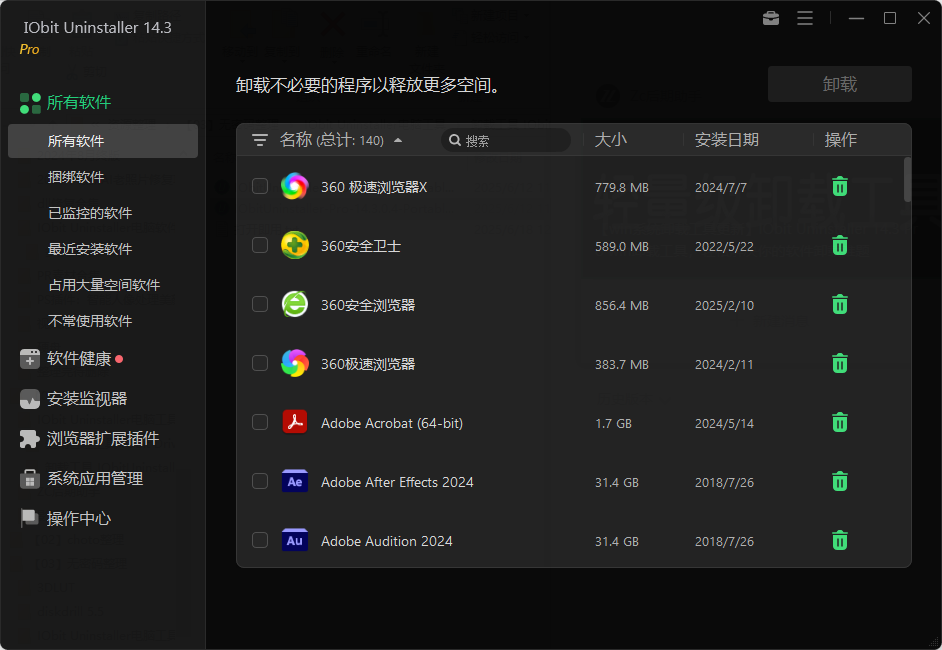Image resolution: width=942 pixels, height=650 pixels.
Task: Click the Adobe After Effects 2024 name
Action: 397,482
